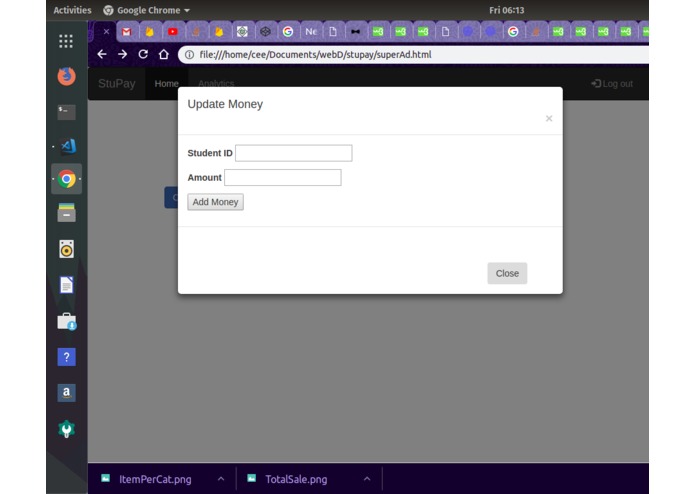Screen dimensions: 695x494
Task: Switch to the bow tie icon tab
Action: 355,31
